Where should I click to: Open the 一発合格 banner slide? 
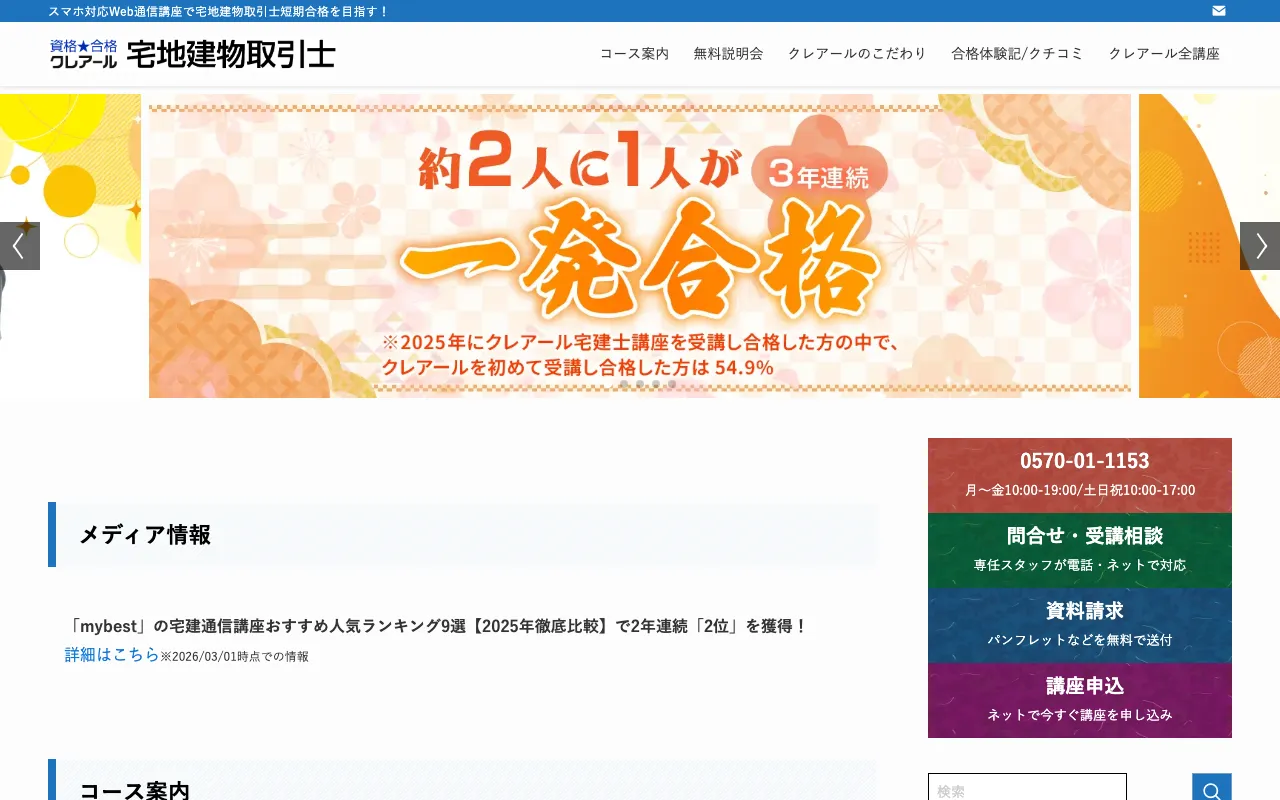click(x=640, y=246)
